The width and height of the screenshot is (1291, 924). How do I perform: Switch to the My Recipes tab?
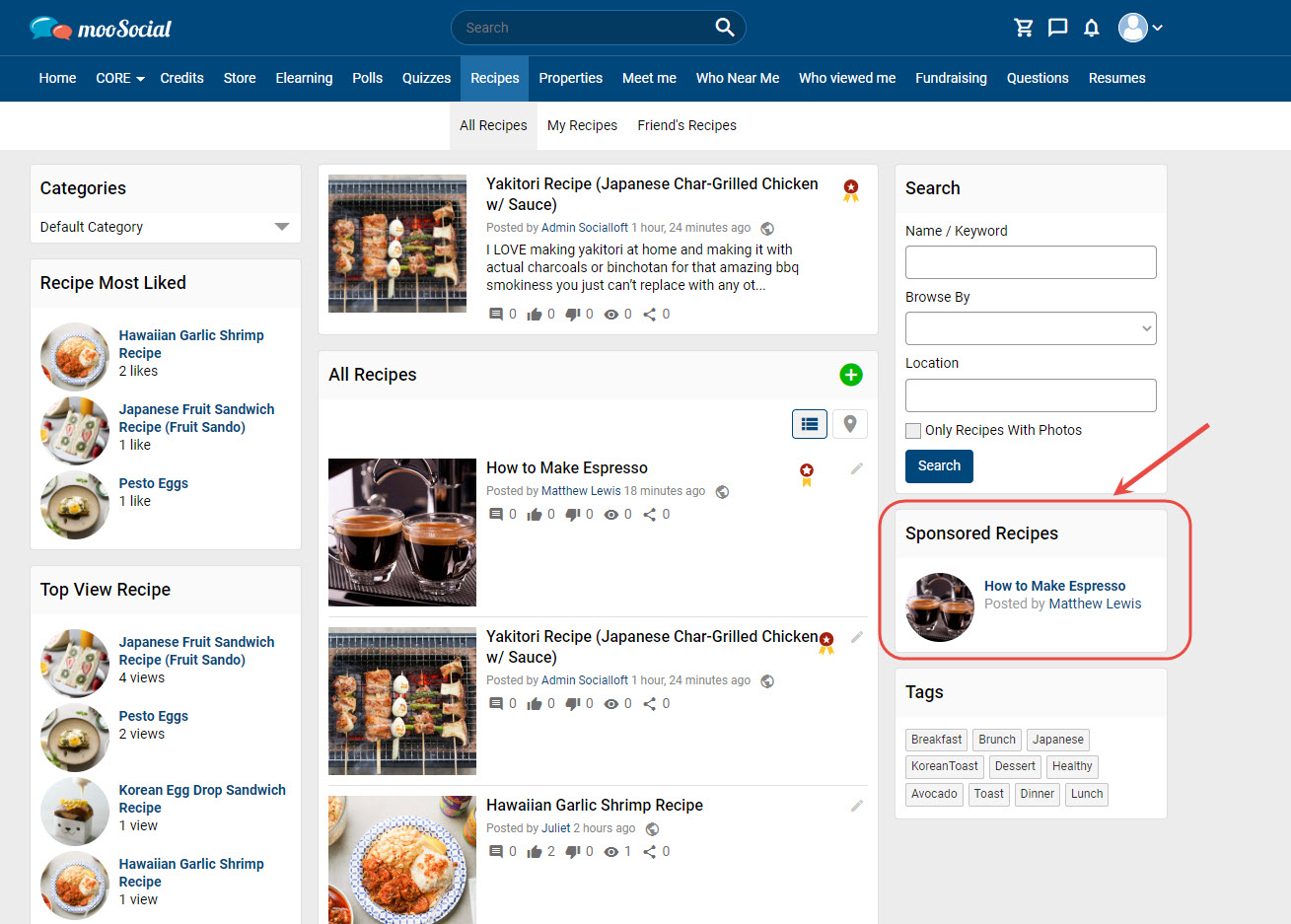582,125
